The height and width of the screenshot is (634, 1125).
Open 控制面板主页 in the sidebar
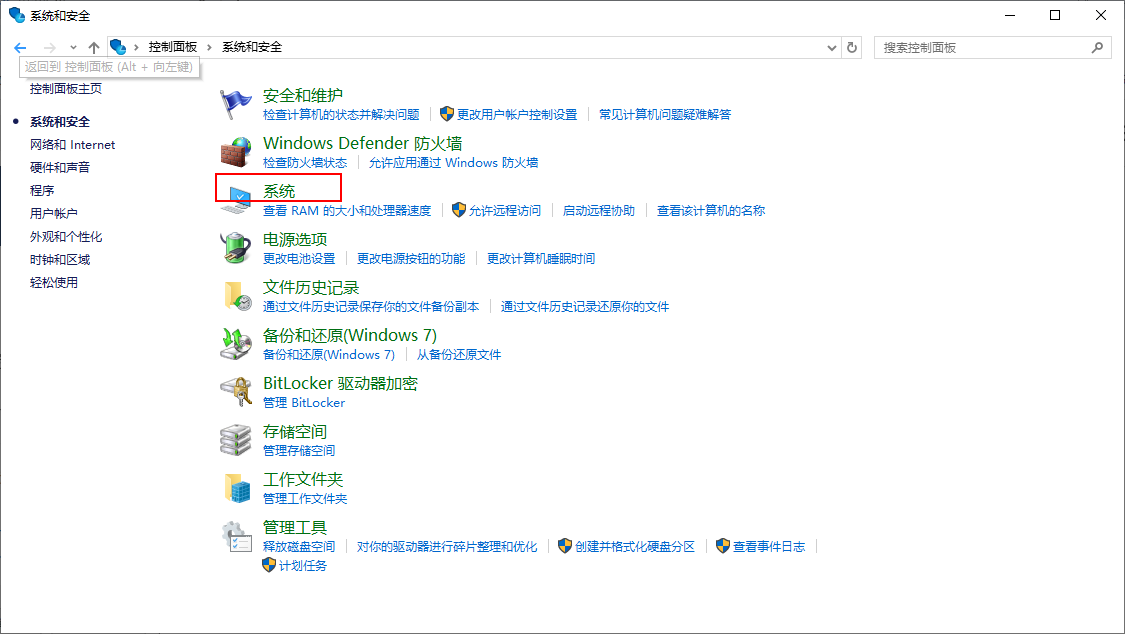tap(66, 88)
